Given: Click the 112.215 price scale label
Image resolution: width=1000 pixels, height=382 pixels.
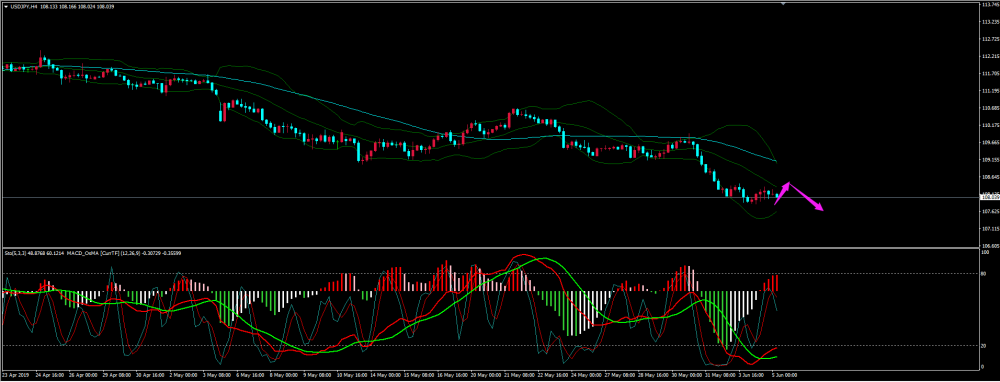Looking at the screenshot, I should [990, 56].
